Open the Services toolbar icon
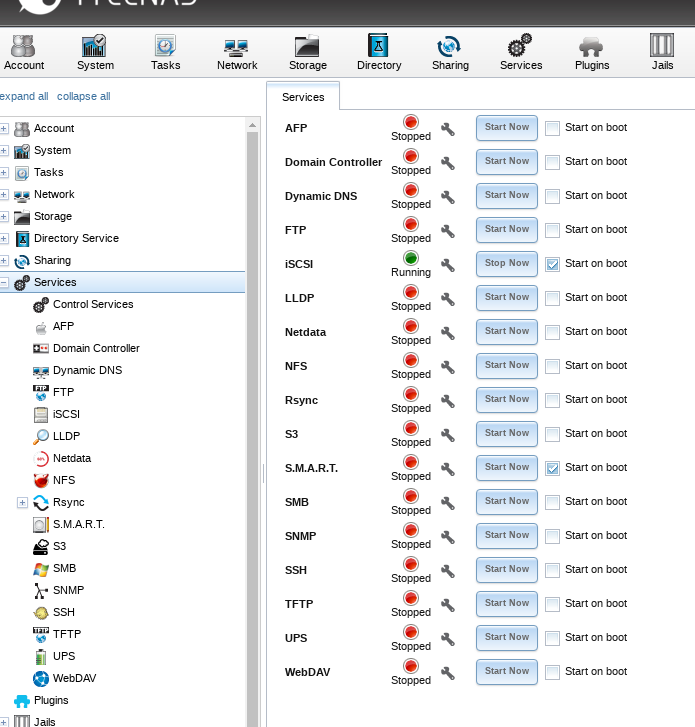Image resolution: width=695 pixels, height=727 pixels. coord(521,52)
